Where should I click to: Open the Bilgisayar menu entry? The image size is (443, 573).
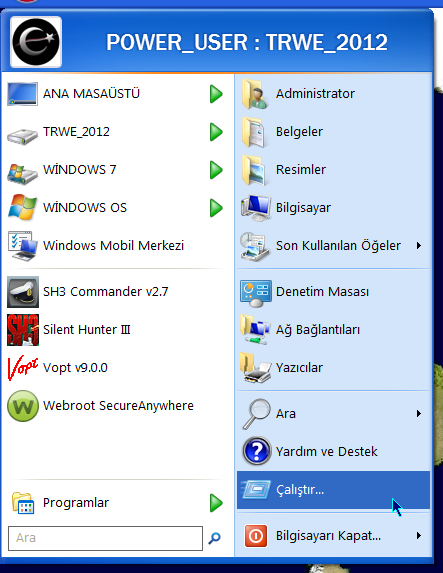(333, 208)
